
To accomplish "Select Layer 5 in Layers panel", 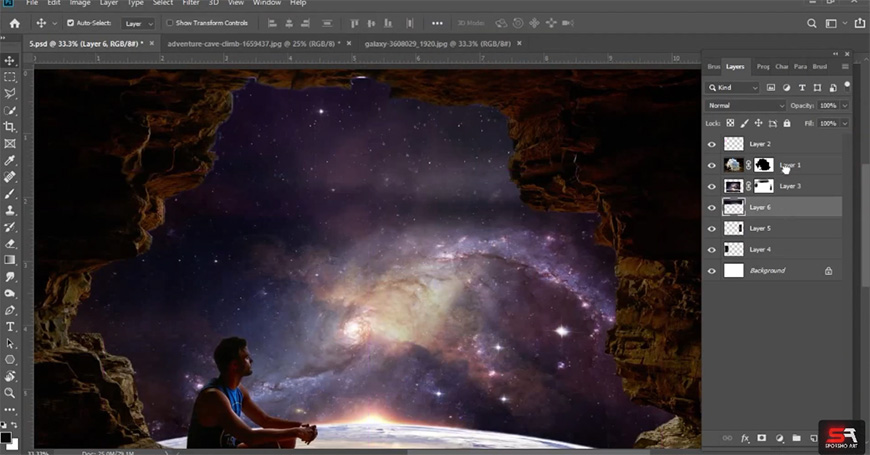I will coord(773,229).
